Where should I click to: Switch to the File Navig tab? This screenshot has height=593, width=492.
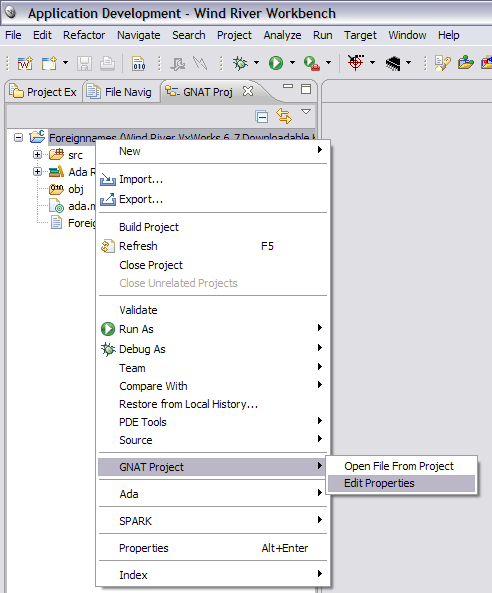[119, 92]
